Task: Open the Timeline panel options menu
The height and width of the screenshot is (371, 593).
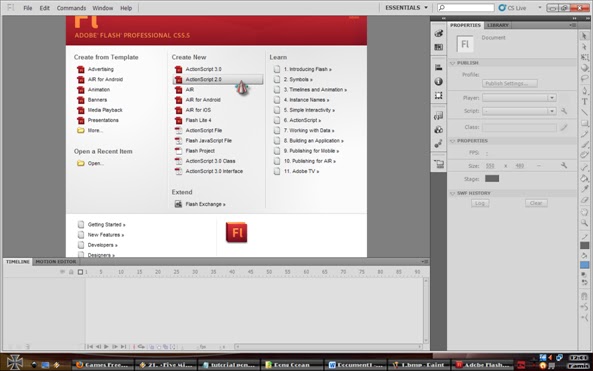Action: point(425,262)
